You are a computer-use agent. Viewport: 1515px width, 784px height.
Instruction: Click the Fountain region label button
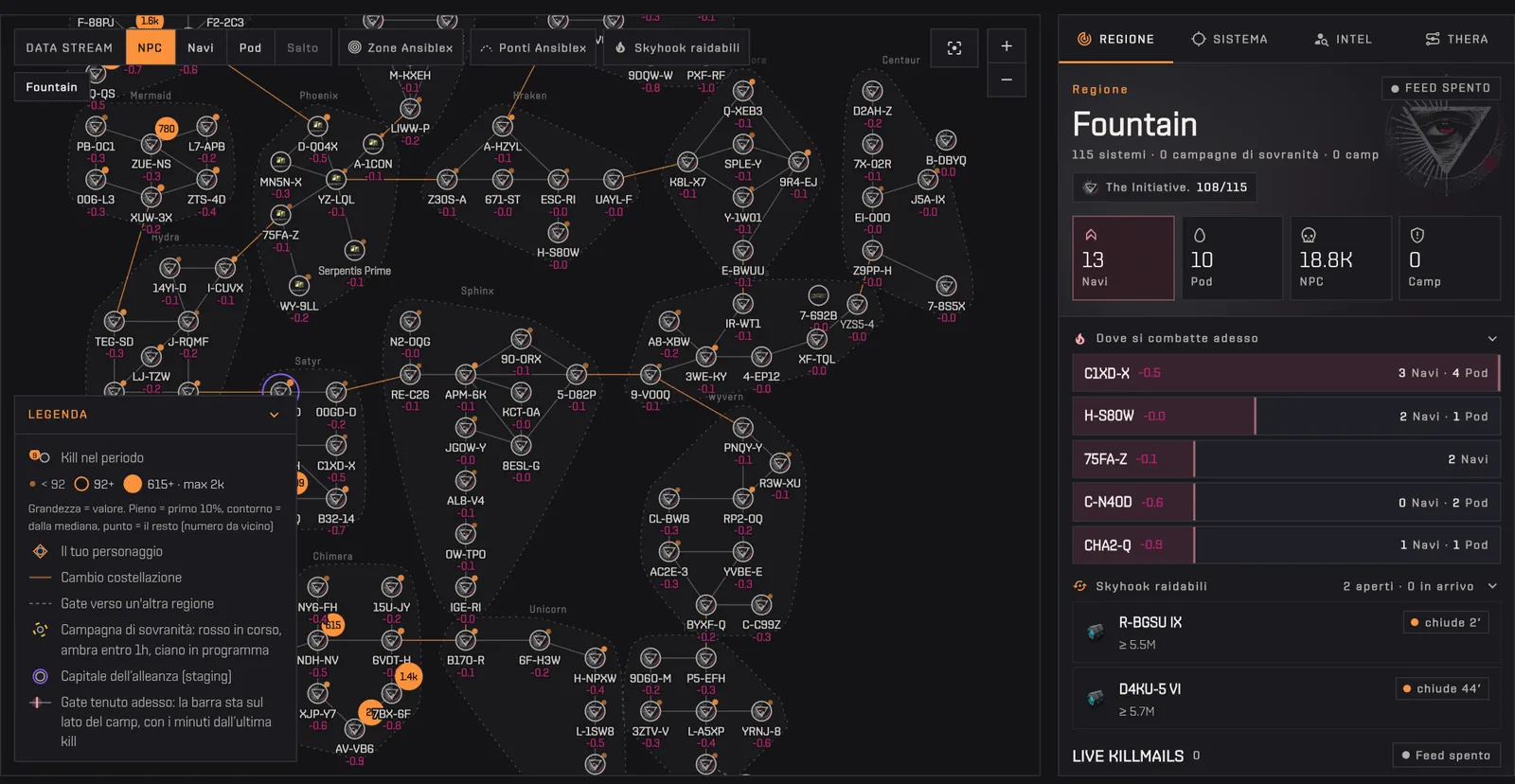(51, 87)
